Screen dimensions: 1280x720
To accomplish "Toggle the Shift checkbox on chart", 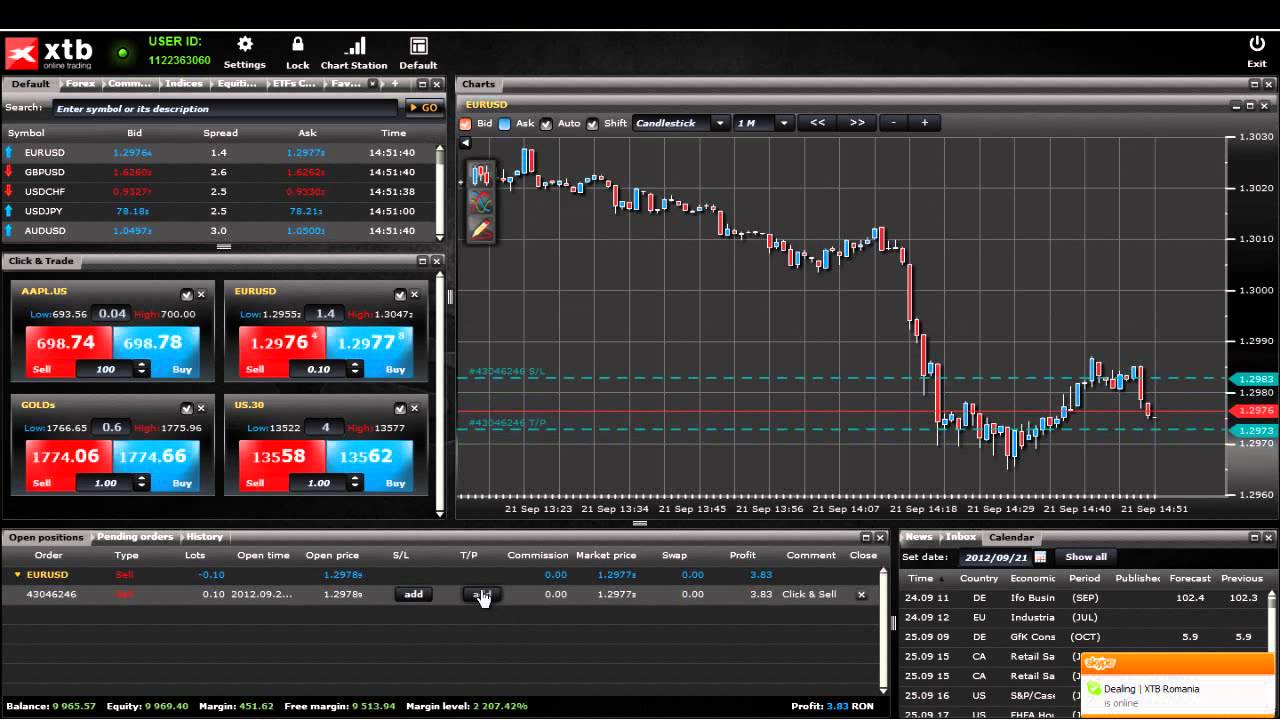I will pyautogui.click(x=593, y=124).
